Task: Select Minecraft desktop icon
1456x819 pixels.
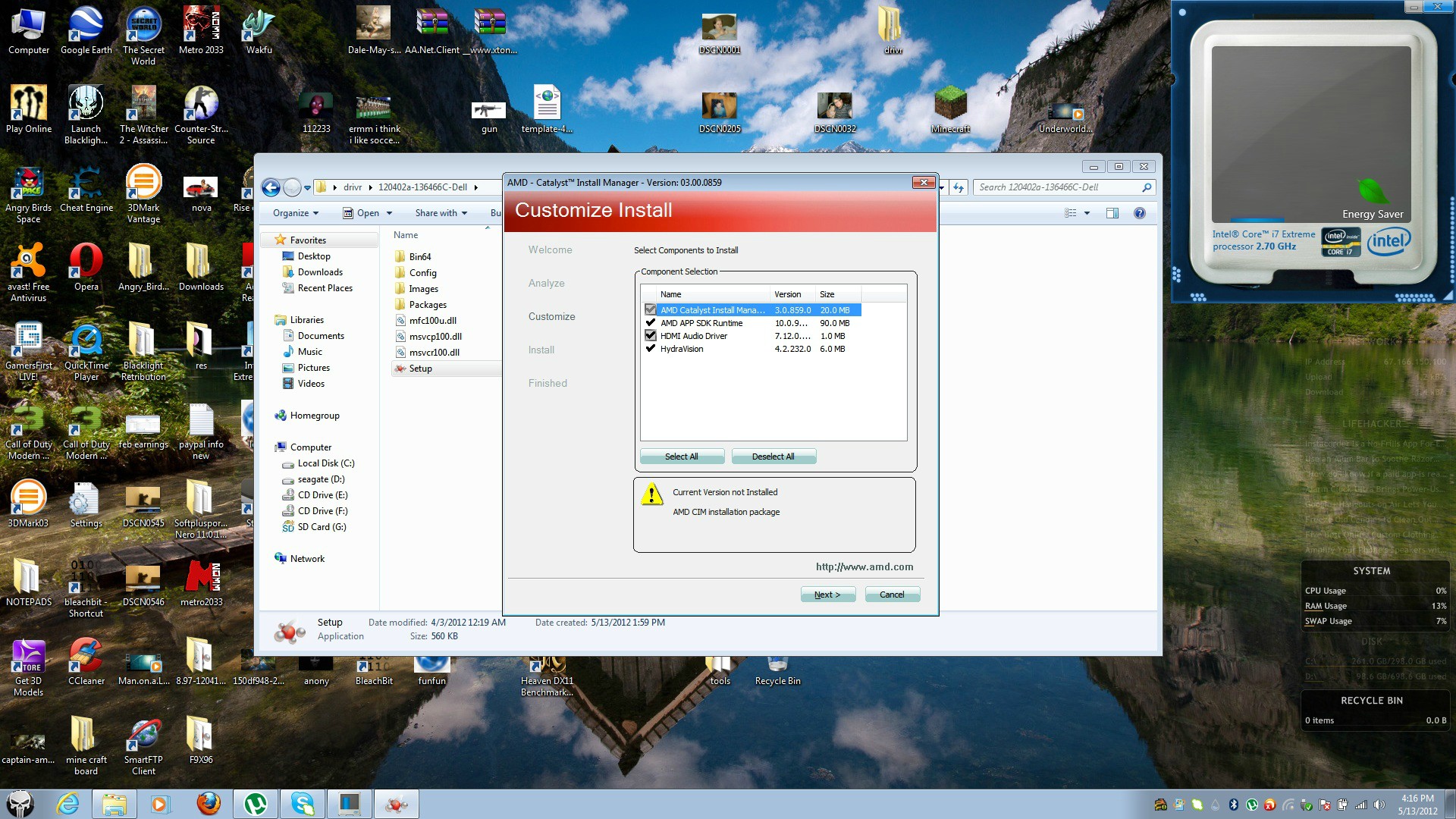Action: point(950,110)
